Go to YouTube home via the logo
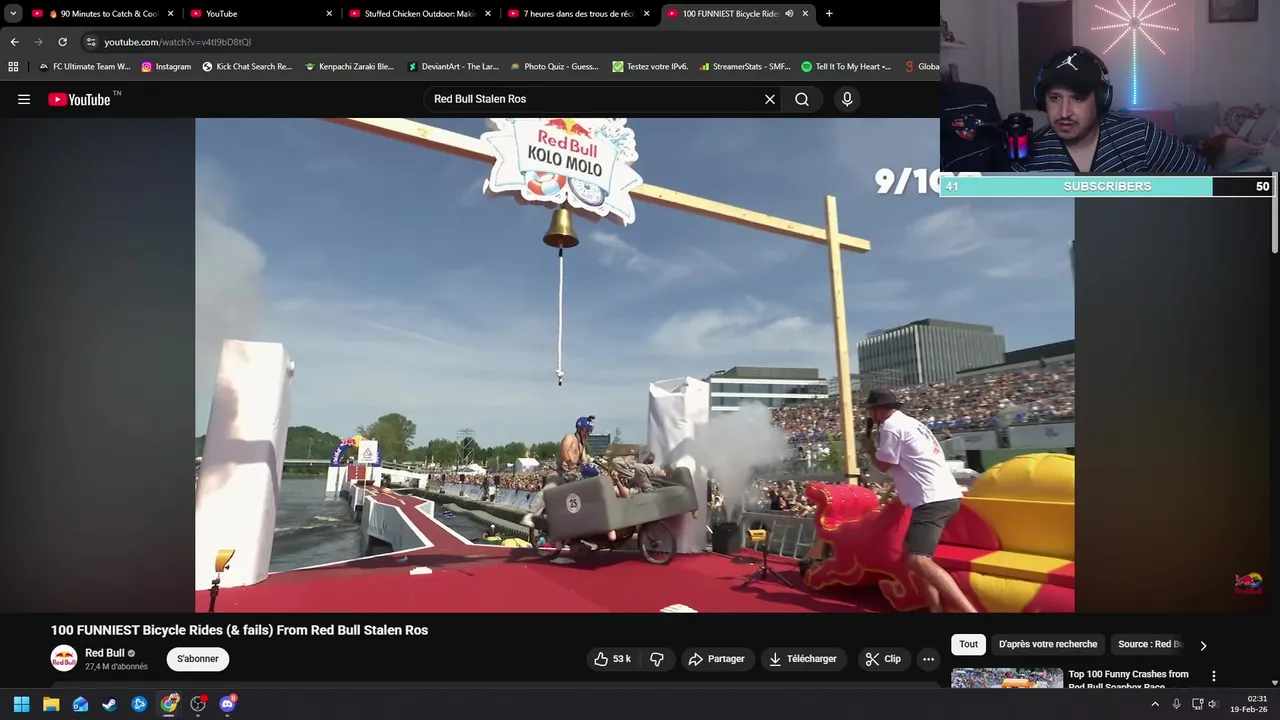Image resolution: width=1280 pixels, height=720 pixels. [x=79, y=99]
